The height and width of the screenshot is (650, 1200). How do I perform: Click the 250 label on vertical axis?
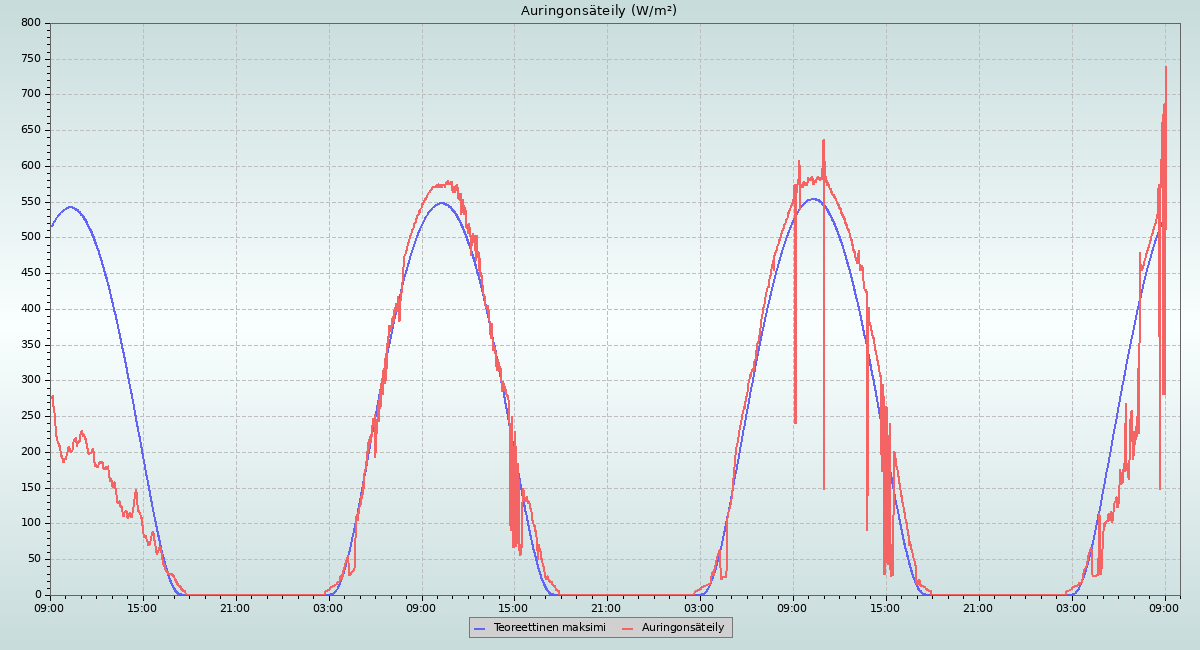(31, 416)
